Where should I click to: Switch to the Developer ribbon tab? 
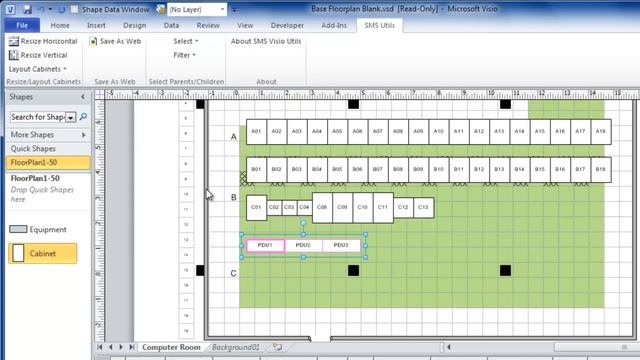[287, 25]
